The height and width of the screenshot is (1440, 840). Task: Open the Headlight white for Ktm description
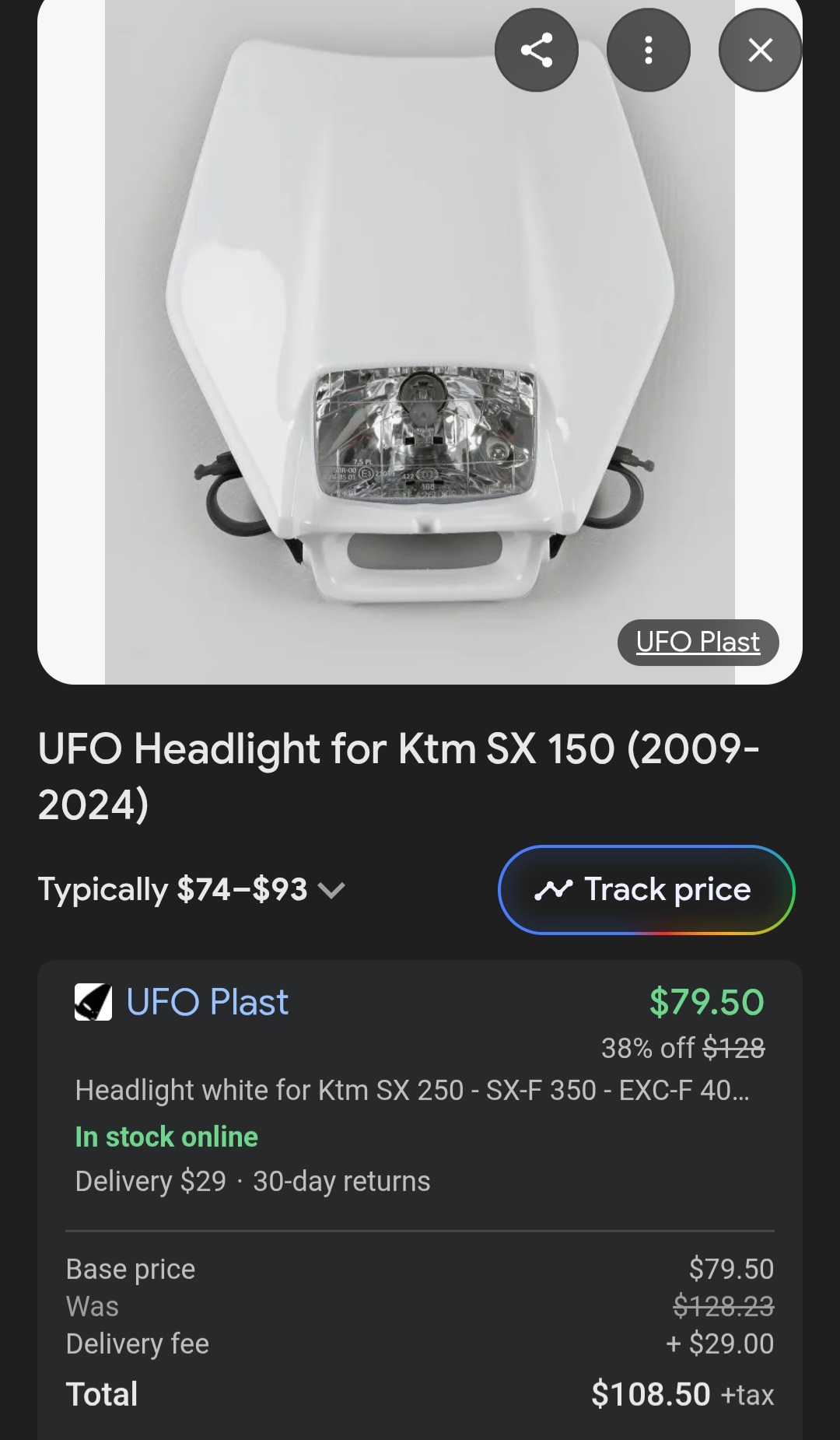412,1091
